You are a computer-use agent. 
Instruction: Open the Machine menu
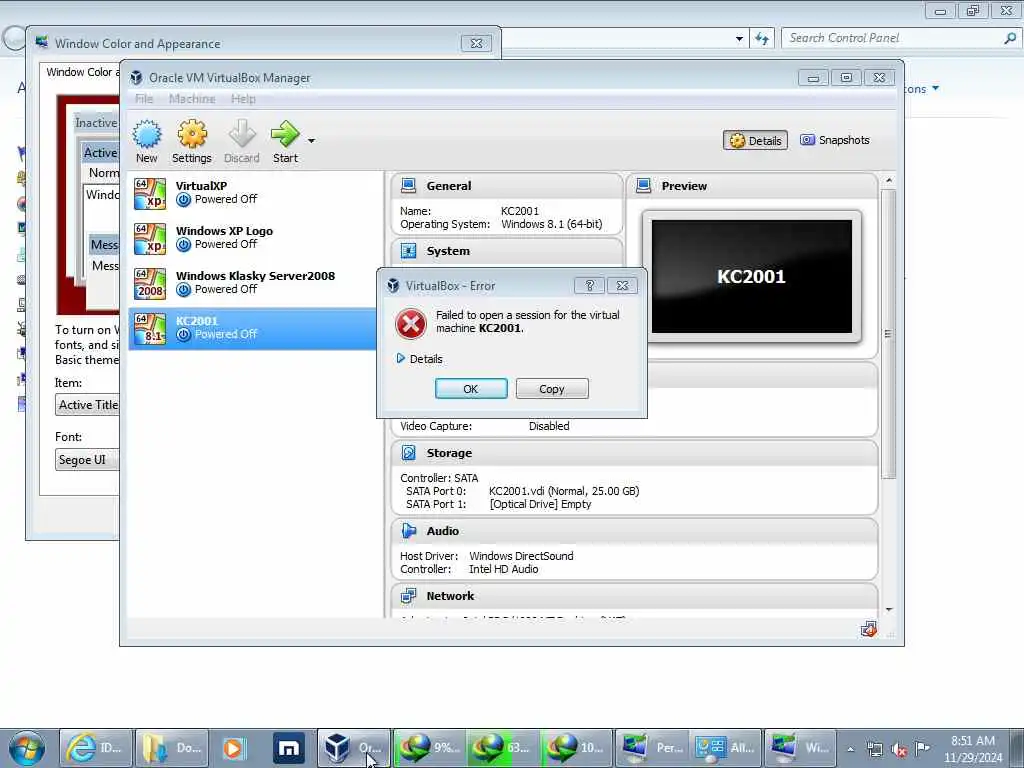[x=192, y=99]
